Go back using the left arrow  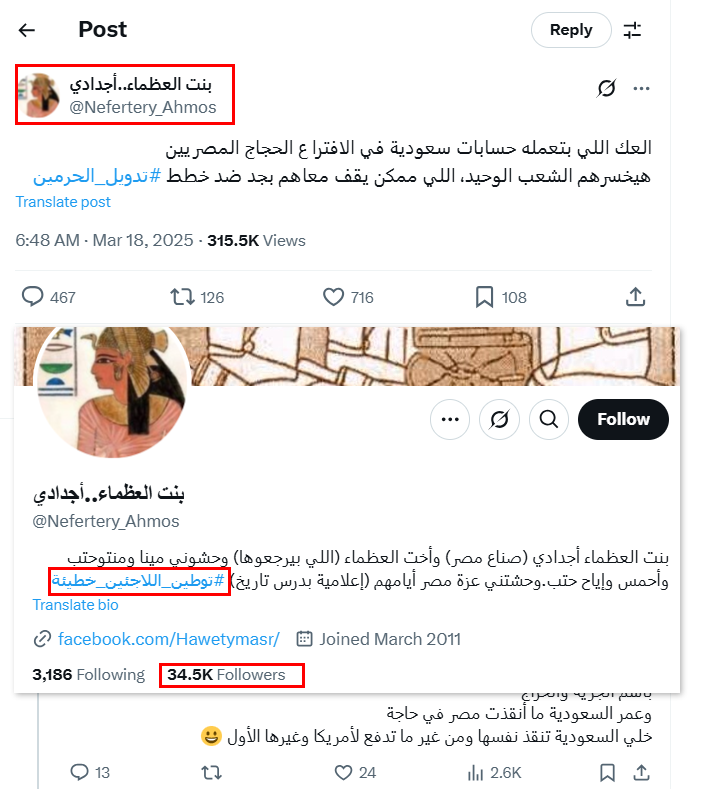27,30
